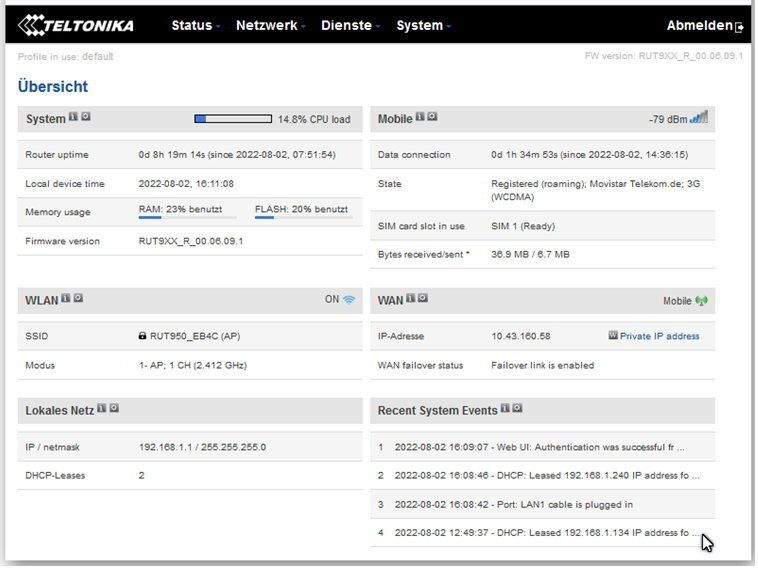Click the WAN Mobile antenna icon
Viewport: 758px width, 569px height.
tap(701, 301)
